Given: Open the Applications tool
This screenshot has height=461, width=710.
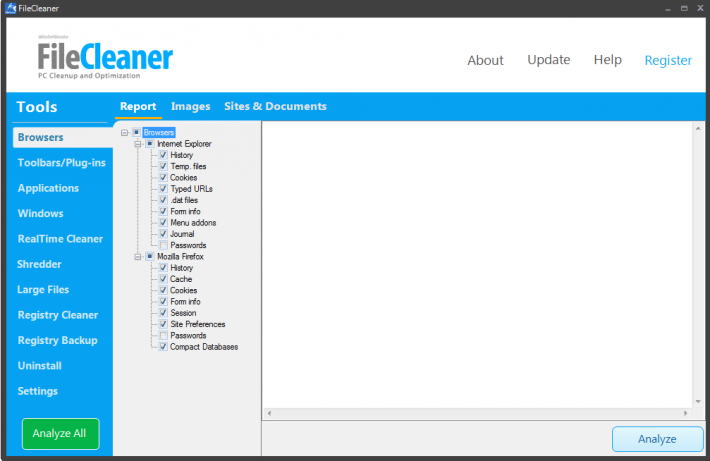Looking at the screenshot, I should (x=48, y=188).
